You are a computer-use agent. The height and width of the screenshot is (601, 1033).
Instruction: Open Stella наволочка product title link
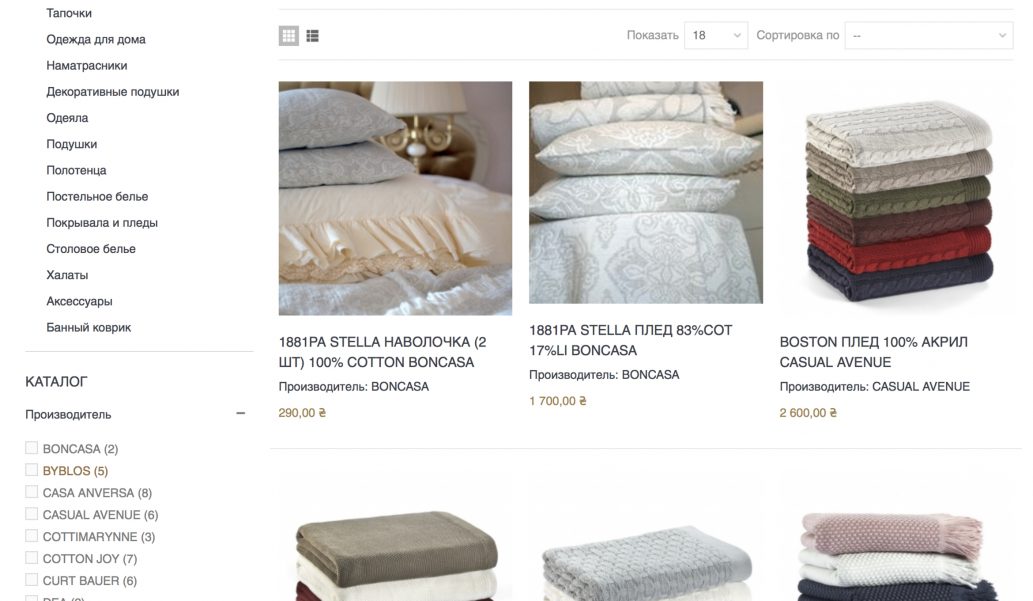pos(382,352)
